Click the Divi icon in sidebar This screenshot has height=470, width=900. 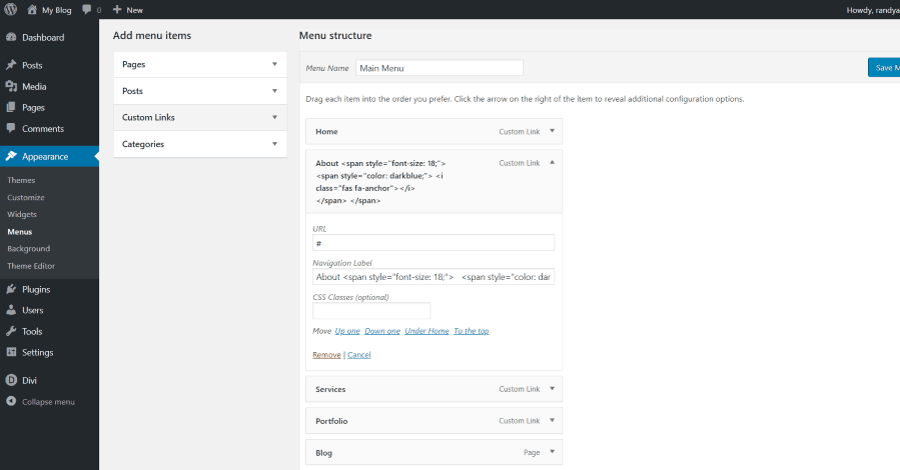point(11,380)
